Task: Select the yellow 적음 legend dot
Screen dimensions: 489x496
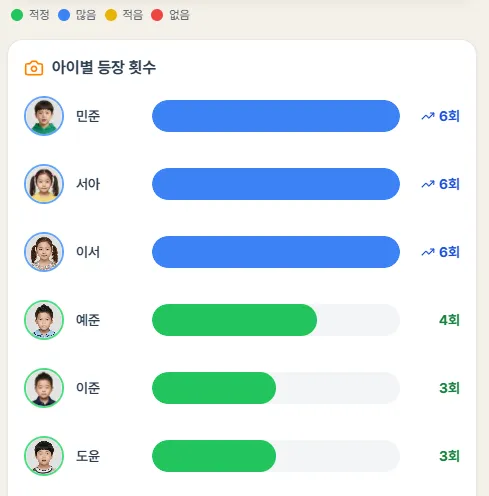Action: [111, 15]
